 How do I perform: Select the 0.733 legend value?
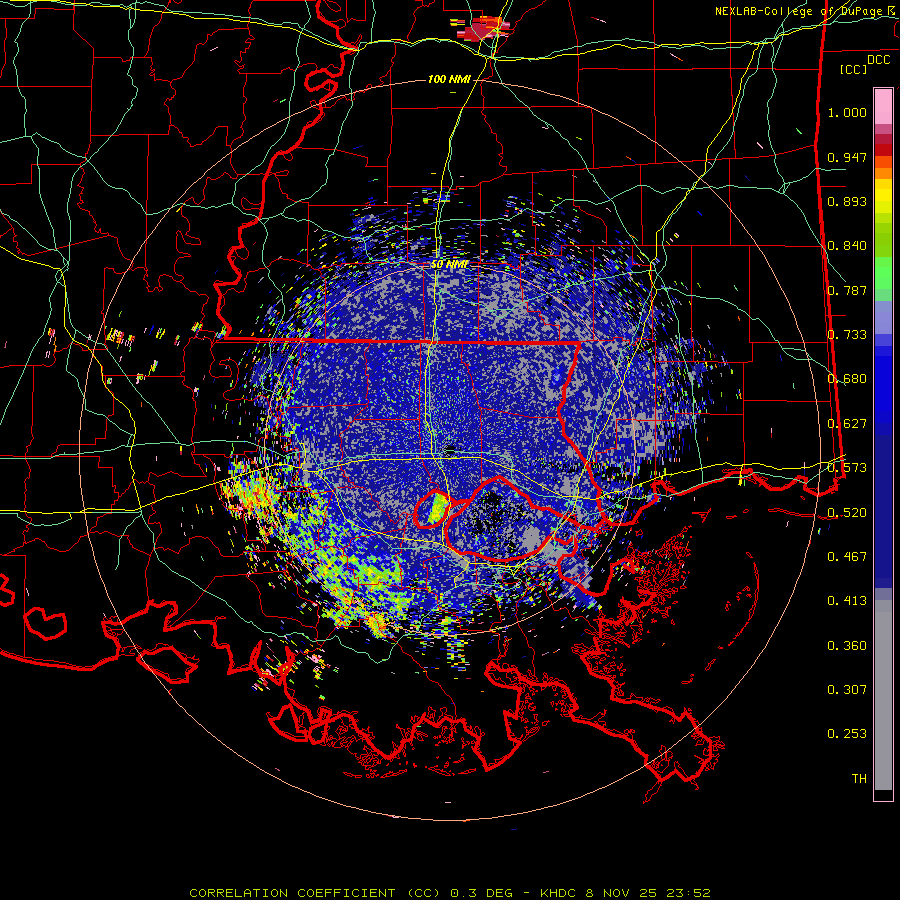pyautogui.click(x=847, y=335)
